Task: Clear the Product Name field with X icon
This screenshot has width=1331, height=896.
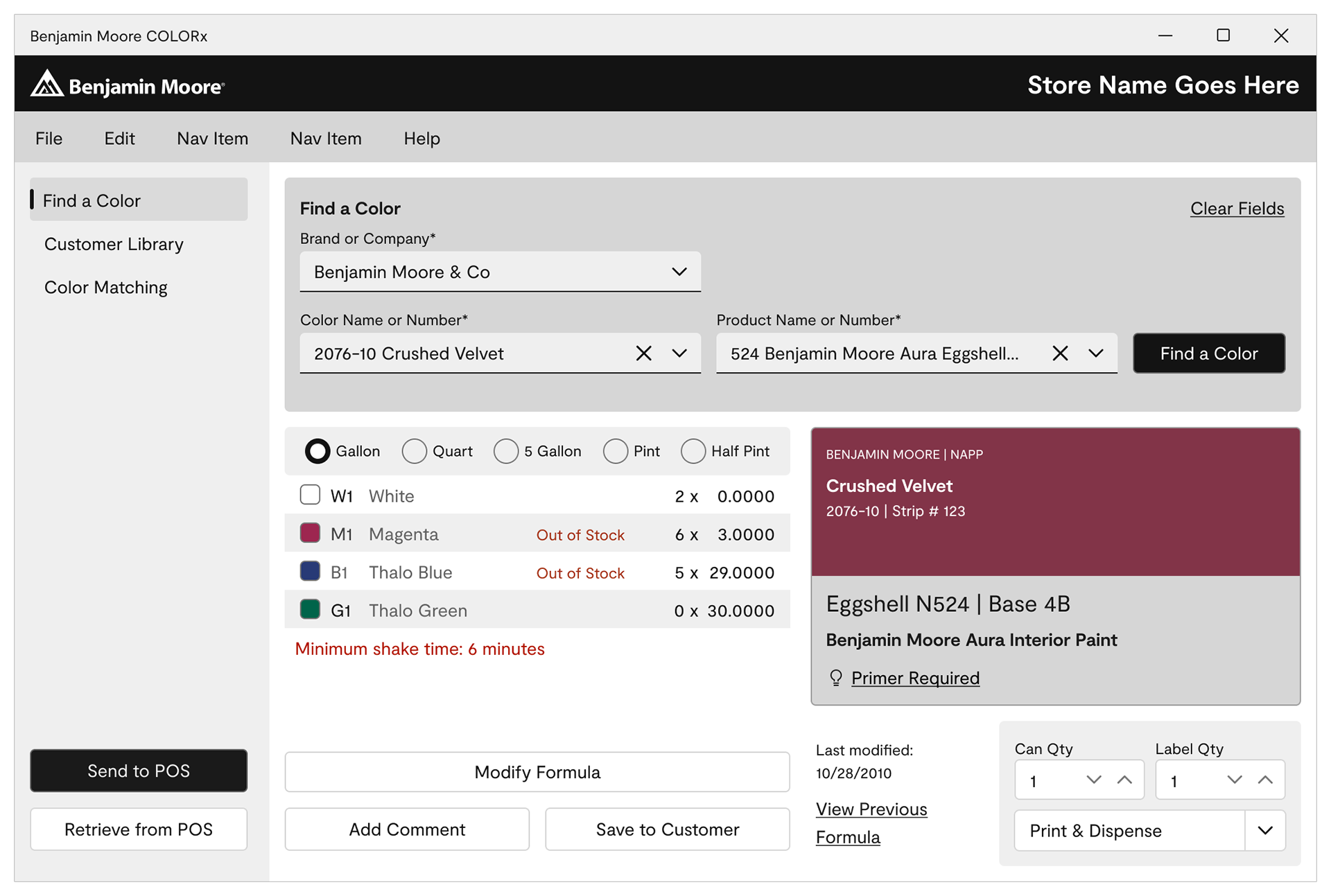Action: (x=1059, y=353)
